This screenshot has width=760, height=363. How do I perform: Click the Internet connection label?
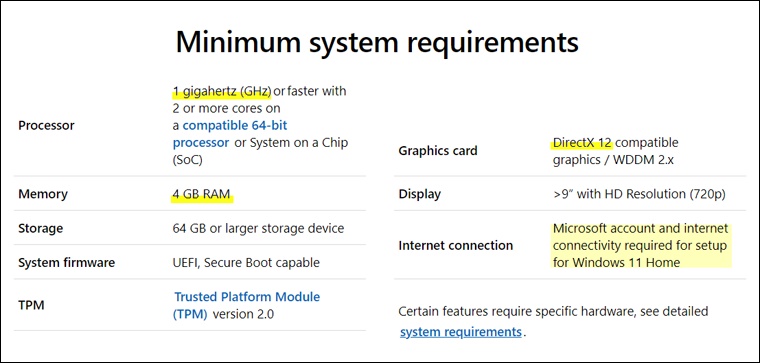[456, 245]
